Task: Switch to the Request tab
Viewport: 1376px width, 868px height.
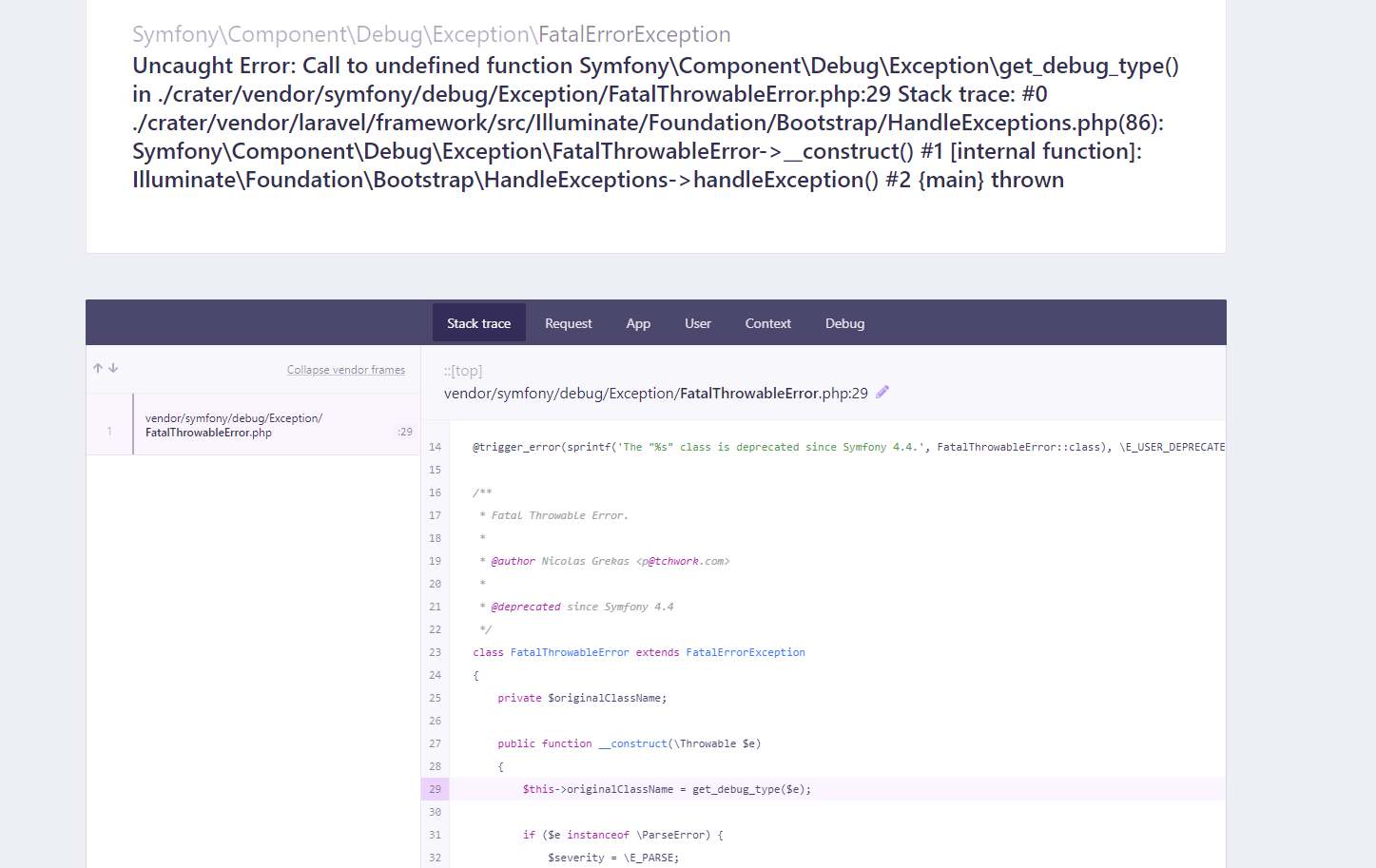Action: (568, 322)
